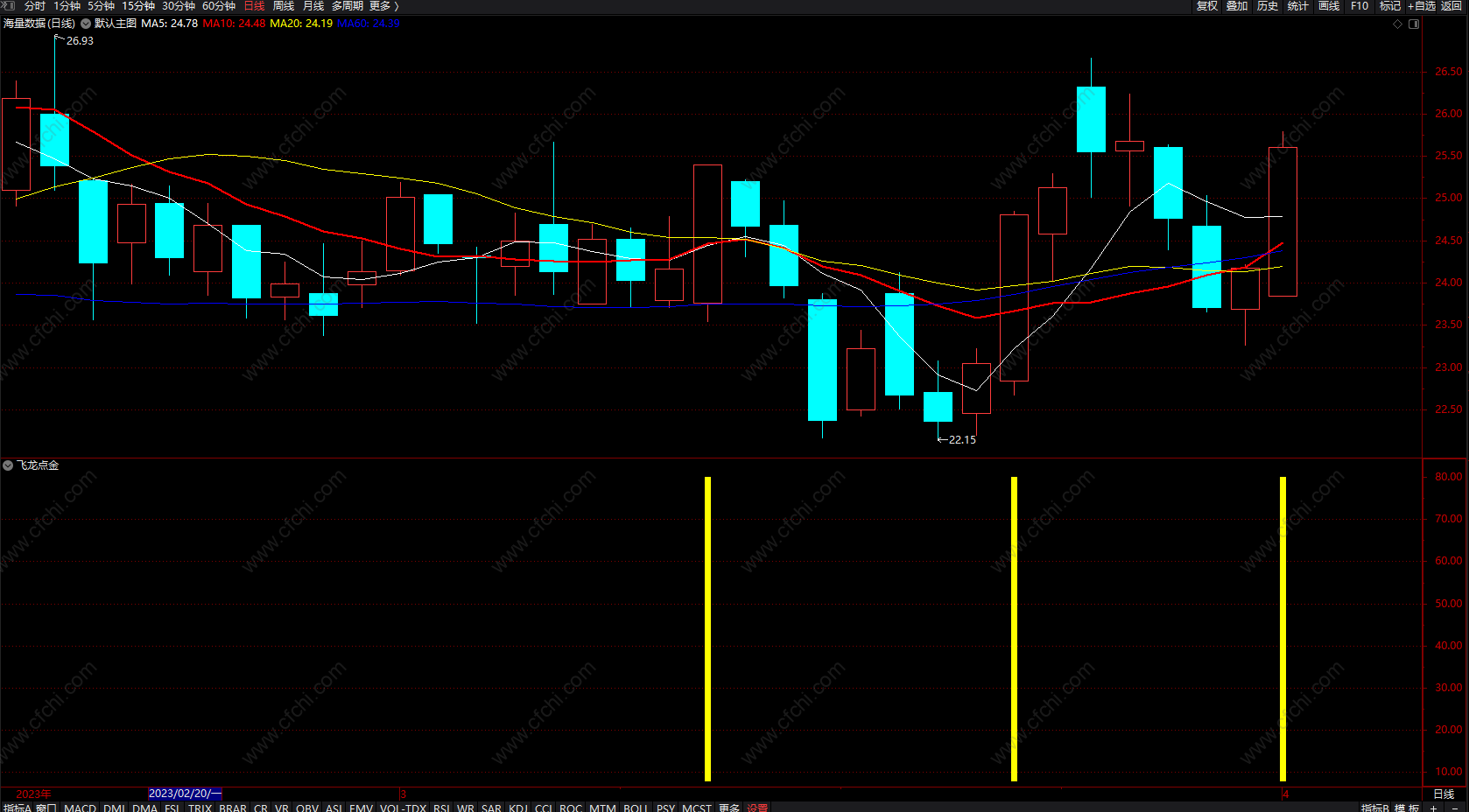Click the 飞龙点金 indicator name
The image size is (1469, 812).
[38, 465]
